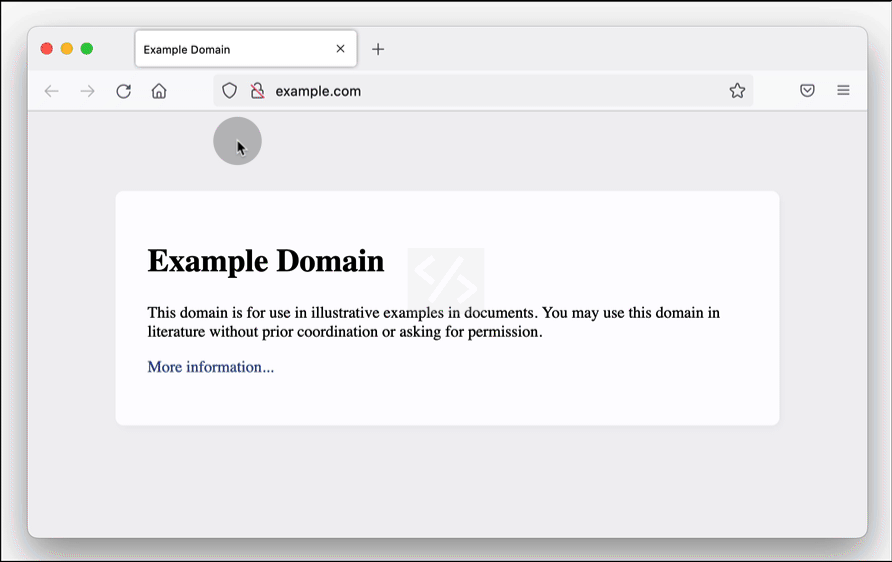The height and width of the screenshot is (562, 892).
Task: Go back using the back arrow
Action: (x=52, y=91)
